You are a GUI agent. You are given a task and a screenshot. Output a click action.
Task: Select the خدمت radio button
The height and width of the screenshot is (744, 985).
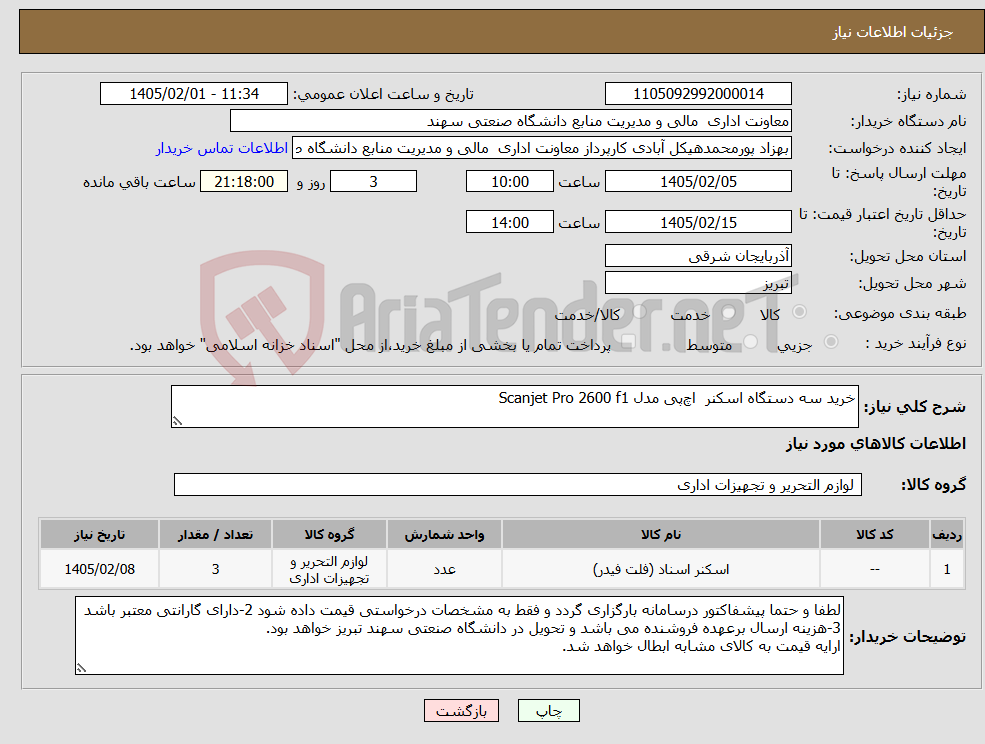click(729, 312)
